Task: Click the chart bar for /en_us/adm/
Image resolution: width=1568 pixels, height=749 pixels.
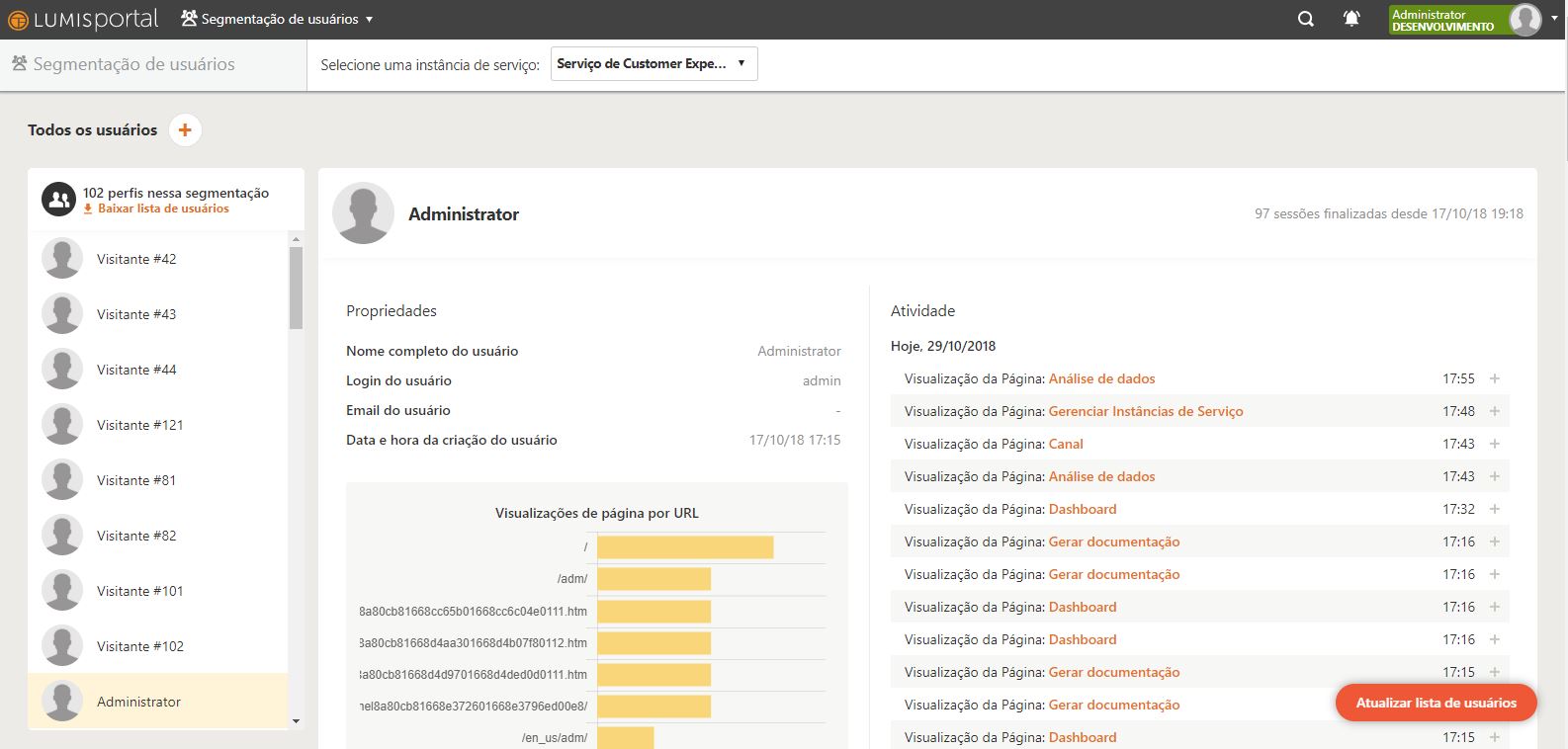Action: pyautogui.click(x=625, y=737)
